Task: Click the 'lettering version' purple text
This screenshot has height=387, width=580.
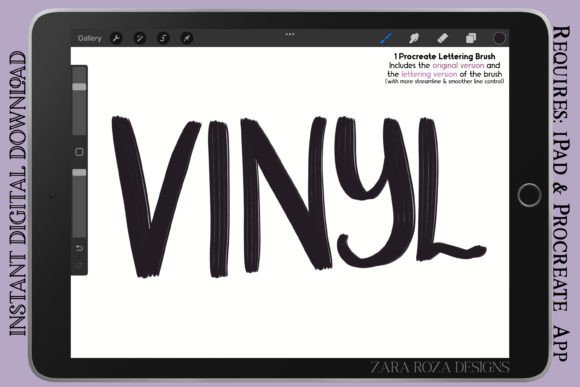Action: (x=429, y=74)
